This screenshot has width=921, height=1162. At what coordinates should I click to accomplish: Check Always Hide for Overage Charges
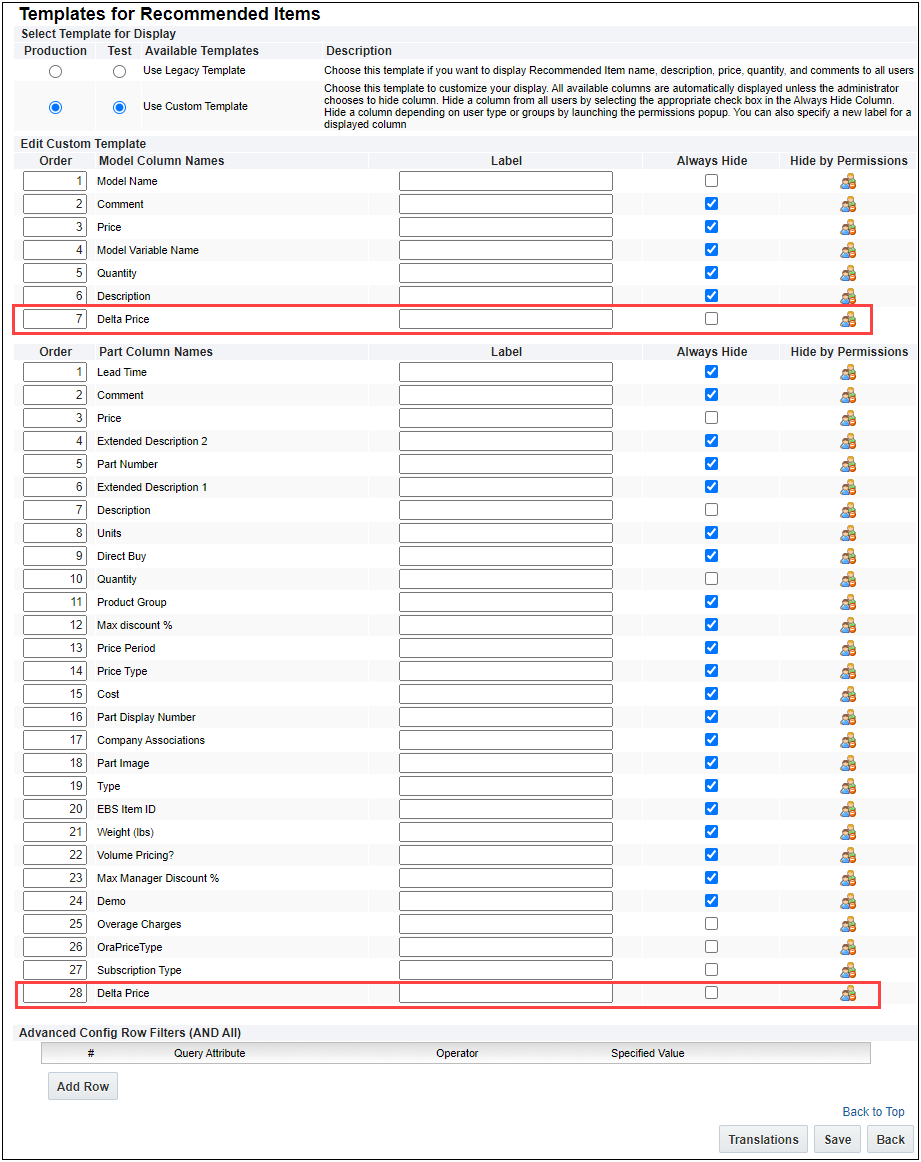point(711,923)
